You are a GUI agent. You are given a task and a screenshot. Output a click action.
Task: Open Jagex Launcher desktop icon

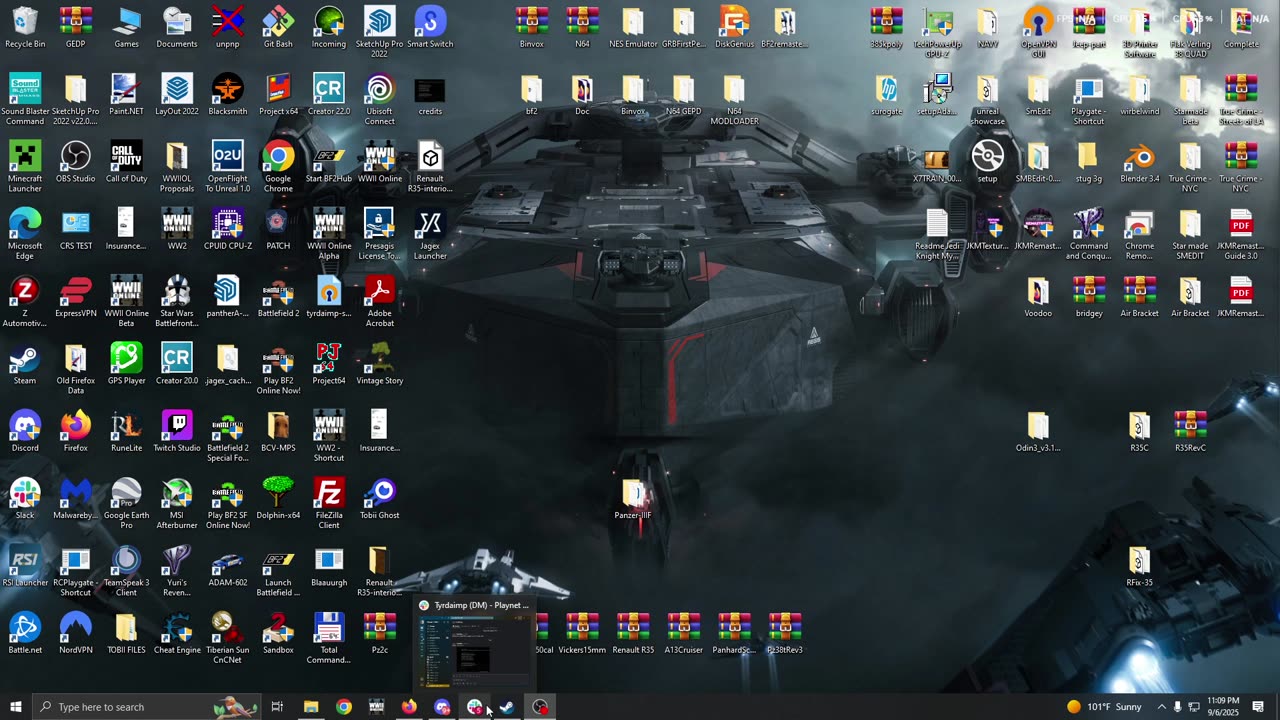pos(430,234)
